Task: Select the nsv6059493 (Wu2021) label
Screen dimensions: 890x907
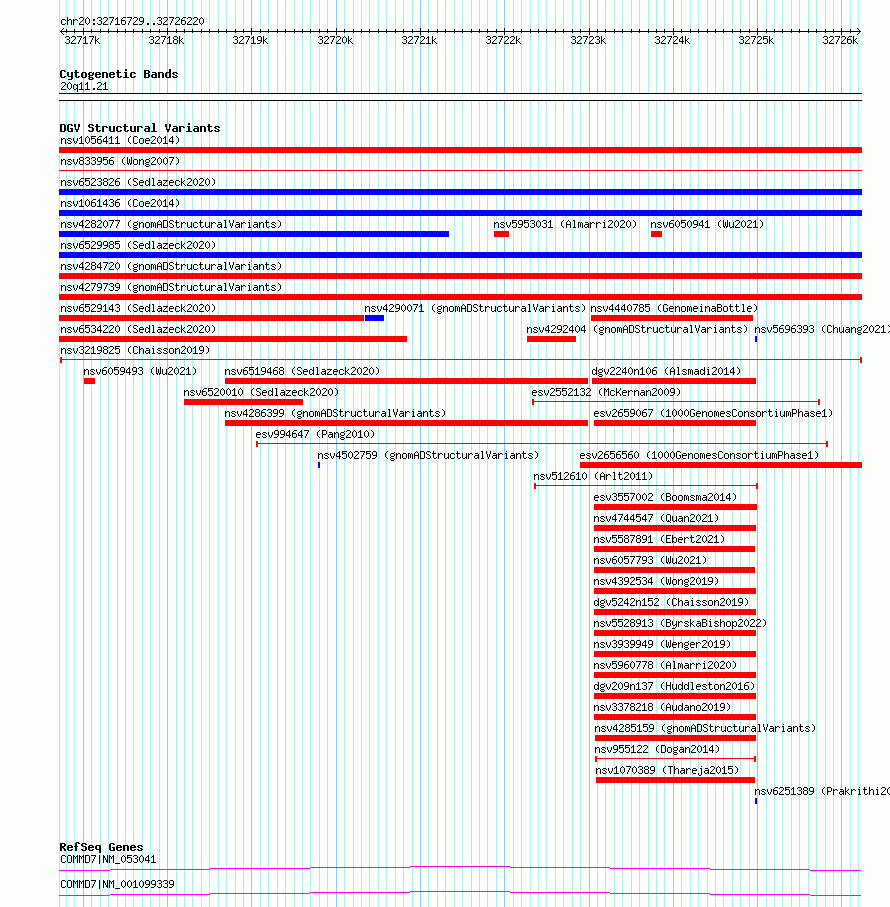Action: tap(140, 371)
